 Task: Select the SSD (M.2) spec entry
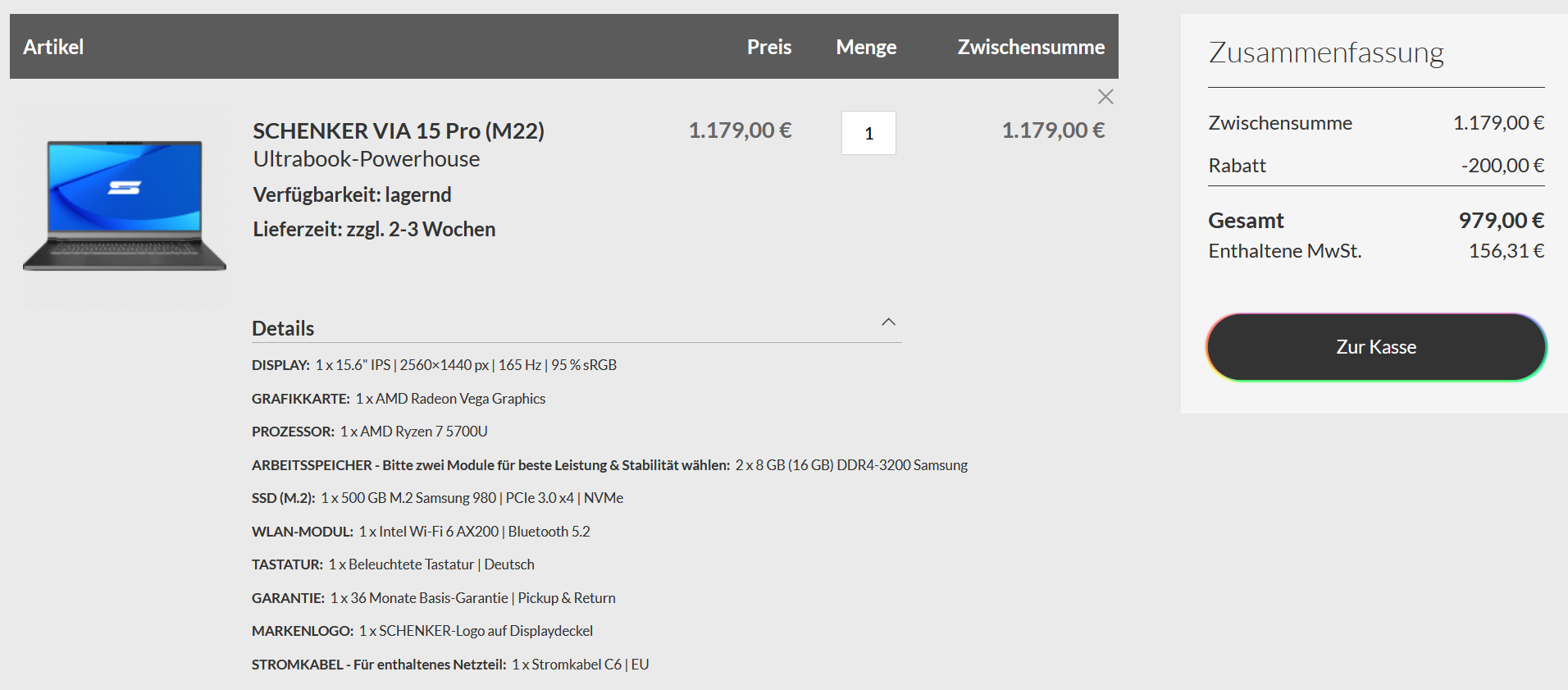(x=437, y=497)
